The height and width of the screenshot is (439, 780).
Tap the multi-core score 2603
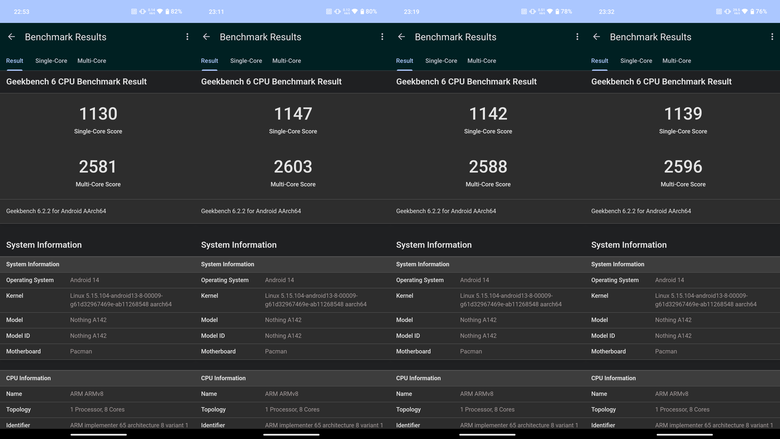pos(293,167)
